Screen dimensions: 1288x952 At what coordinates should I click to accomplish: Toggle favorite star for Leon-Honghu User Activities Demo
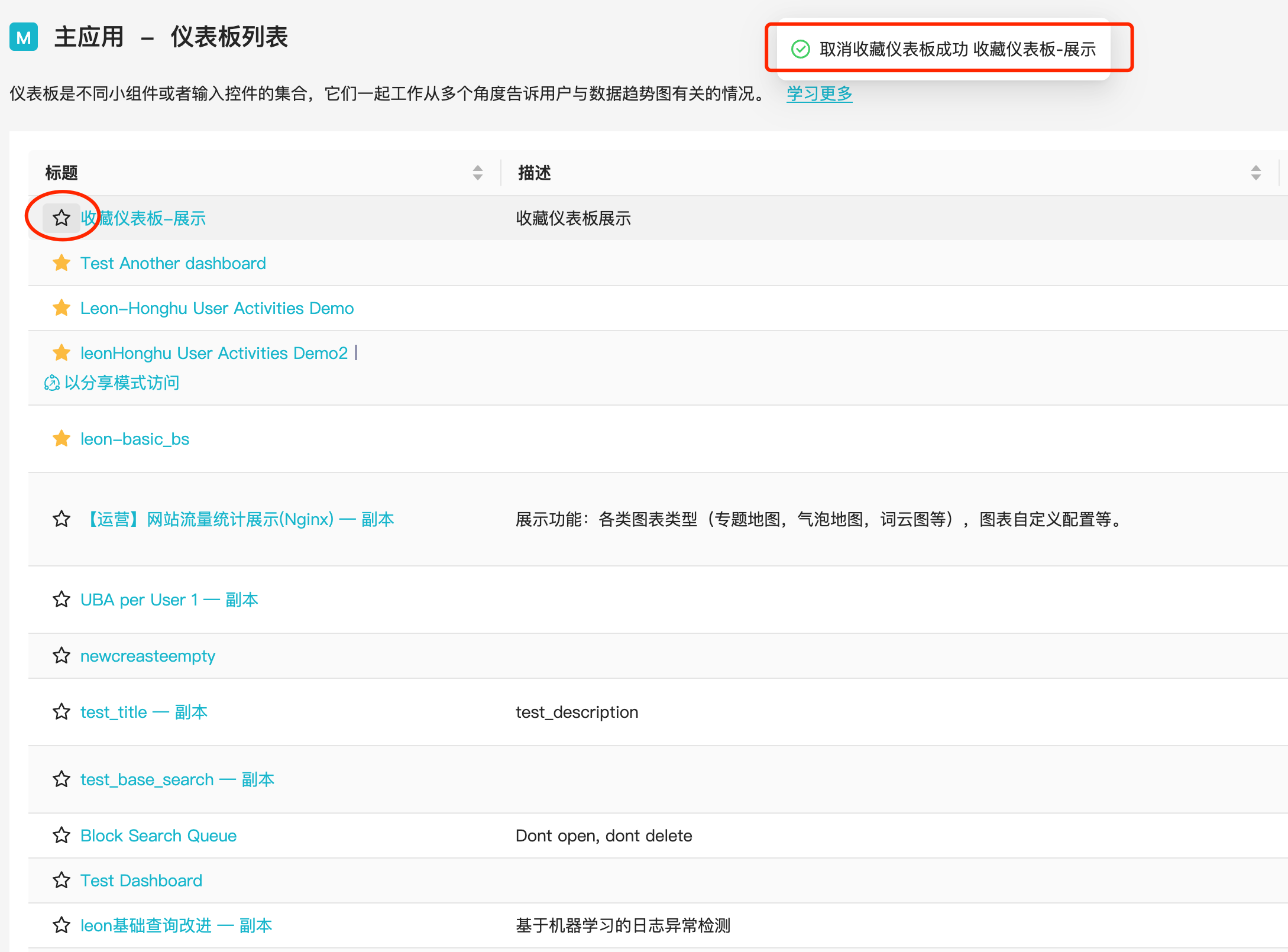(x=62, y=307)
